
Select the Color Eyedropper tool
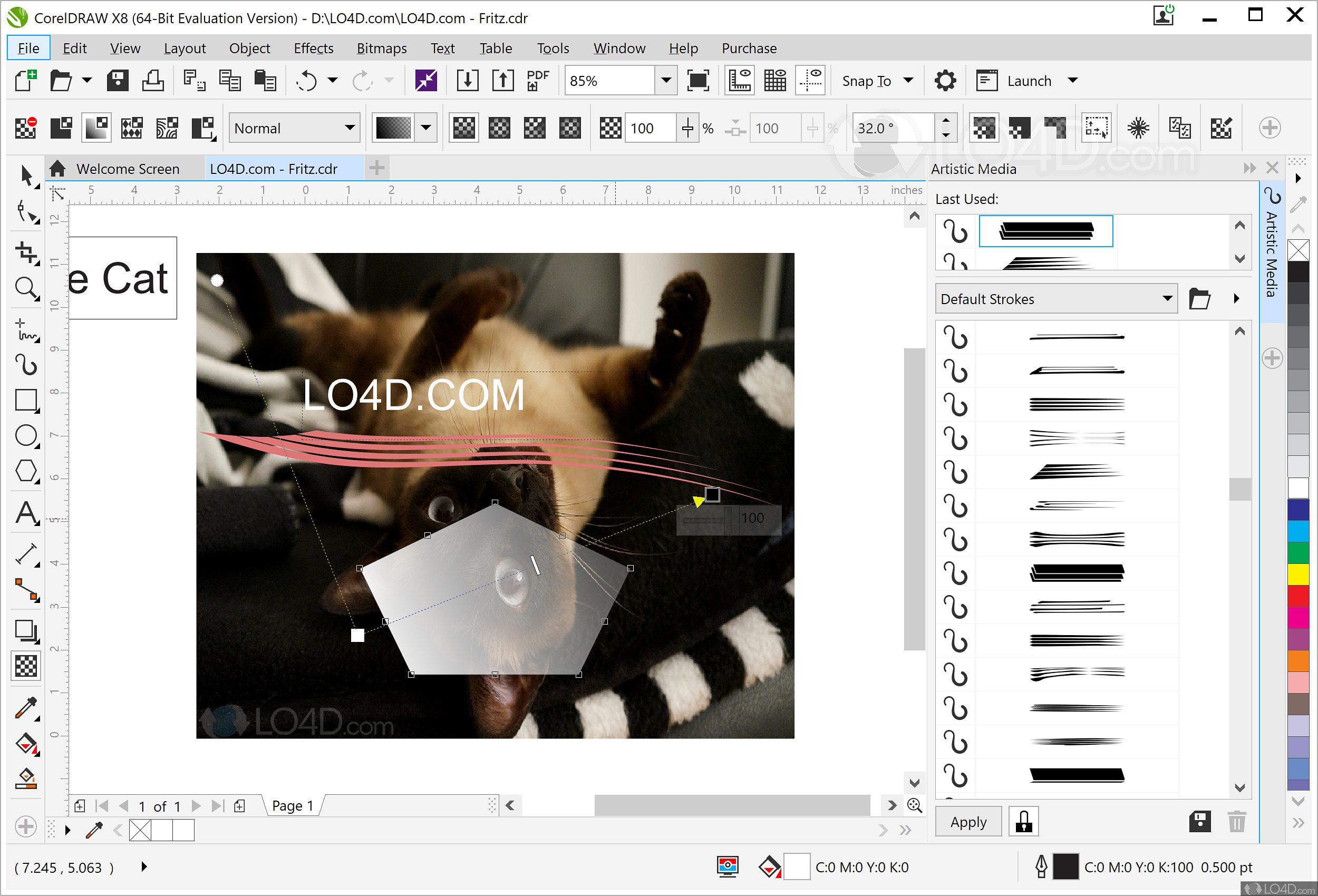pyautogui.click(x=25, y=708)
